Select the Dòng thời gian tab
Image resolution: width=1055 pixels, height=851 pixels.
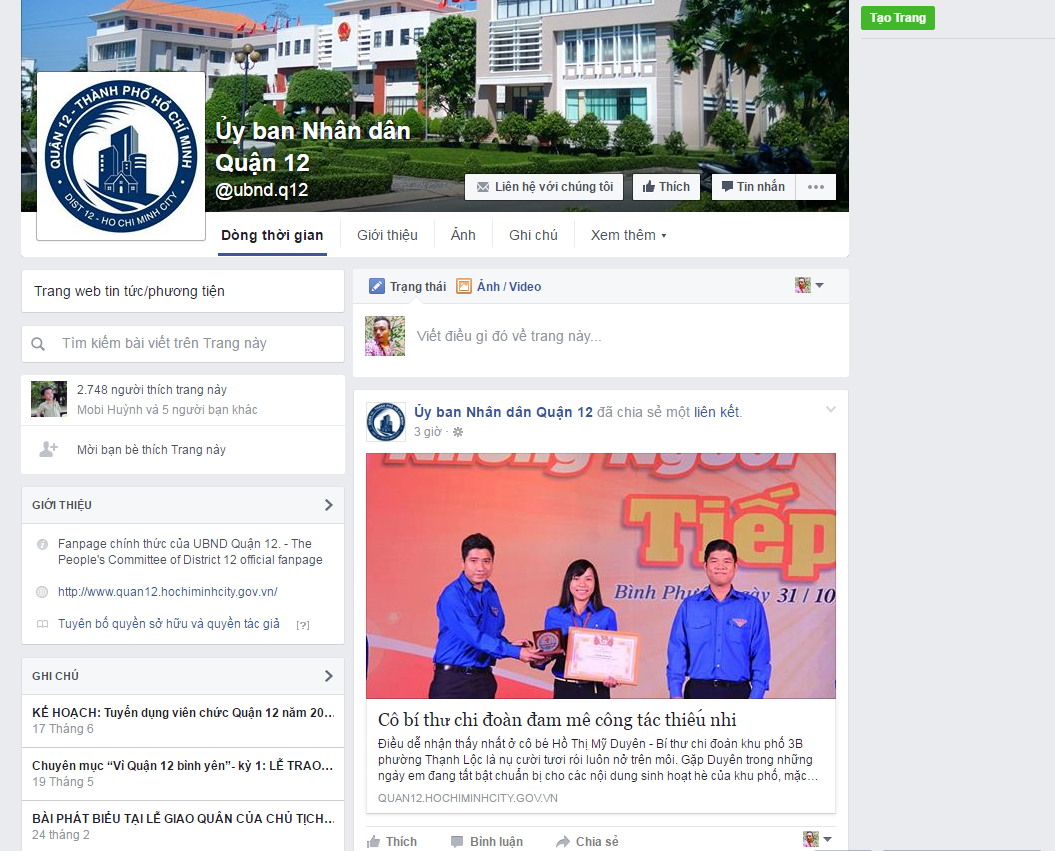[x=272, y=235]
